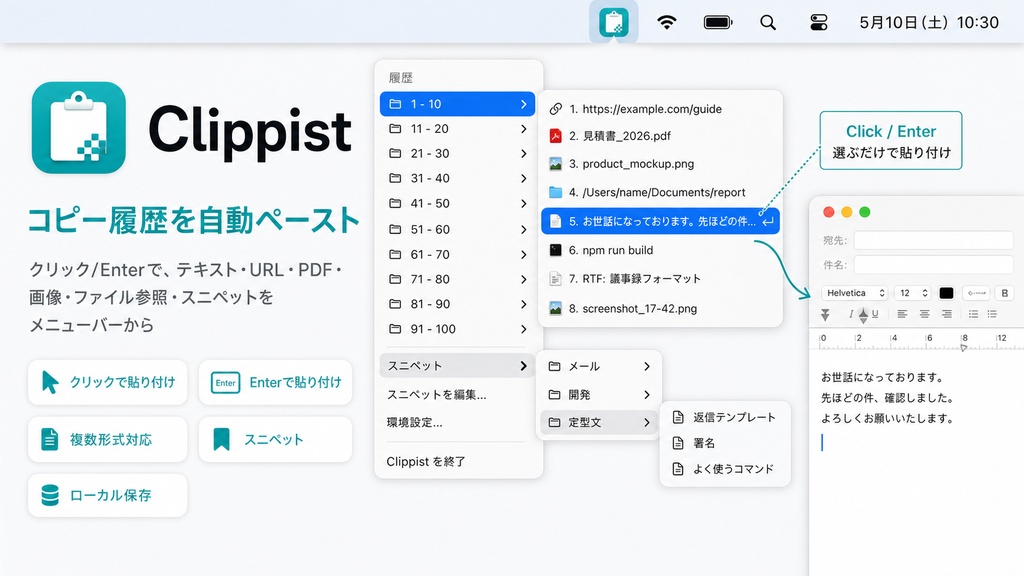Expand the 31 - 40 history folder
Viewport: 1024px width, 576px height.
click(457, 178)
